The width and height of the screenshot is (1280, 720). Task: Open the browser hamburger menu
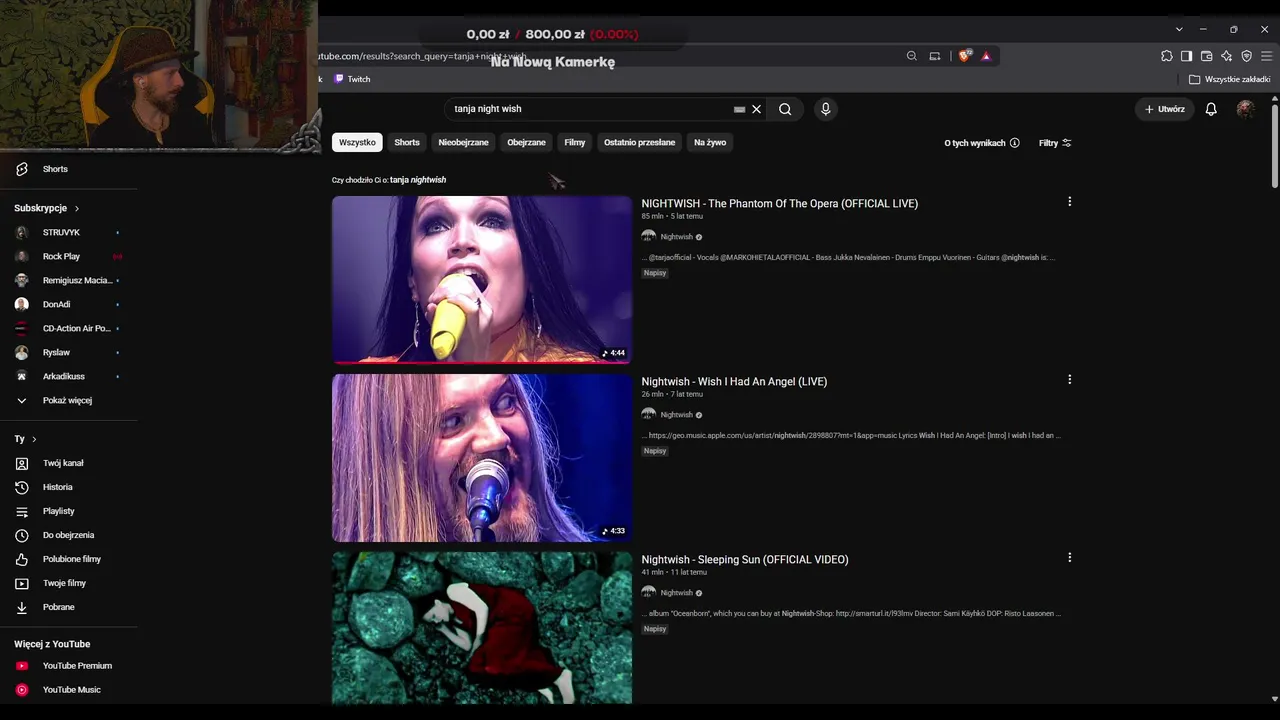(1266, 56)
